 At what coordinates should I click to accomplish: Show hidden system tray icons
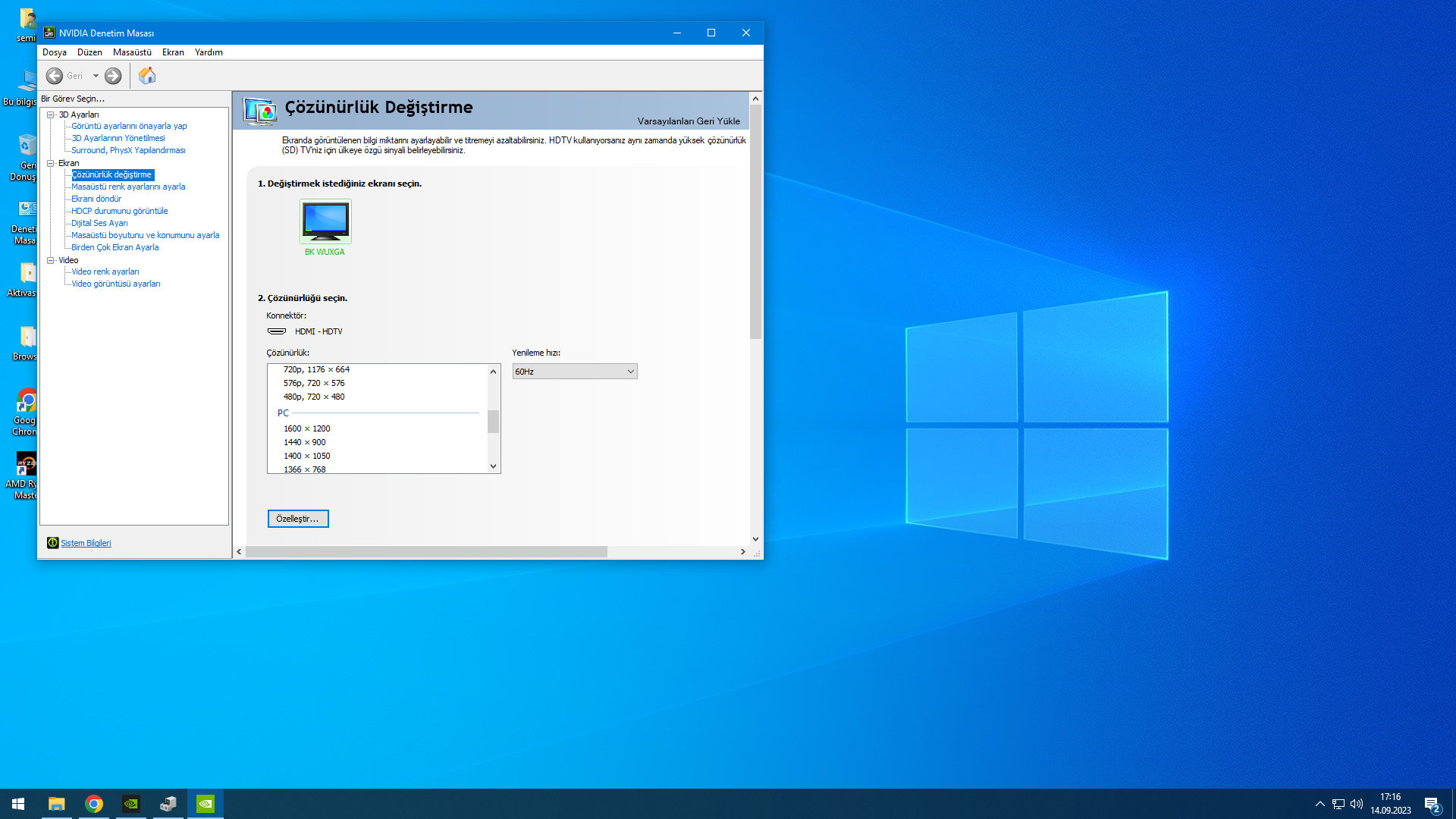pos(1320,804)
